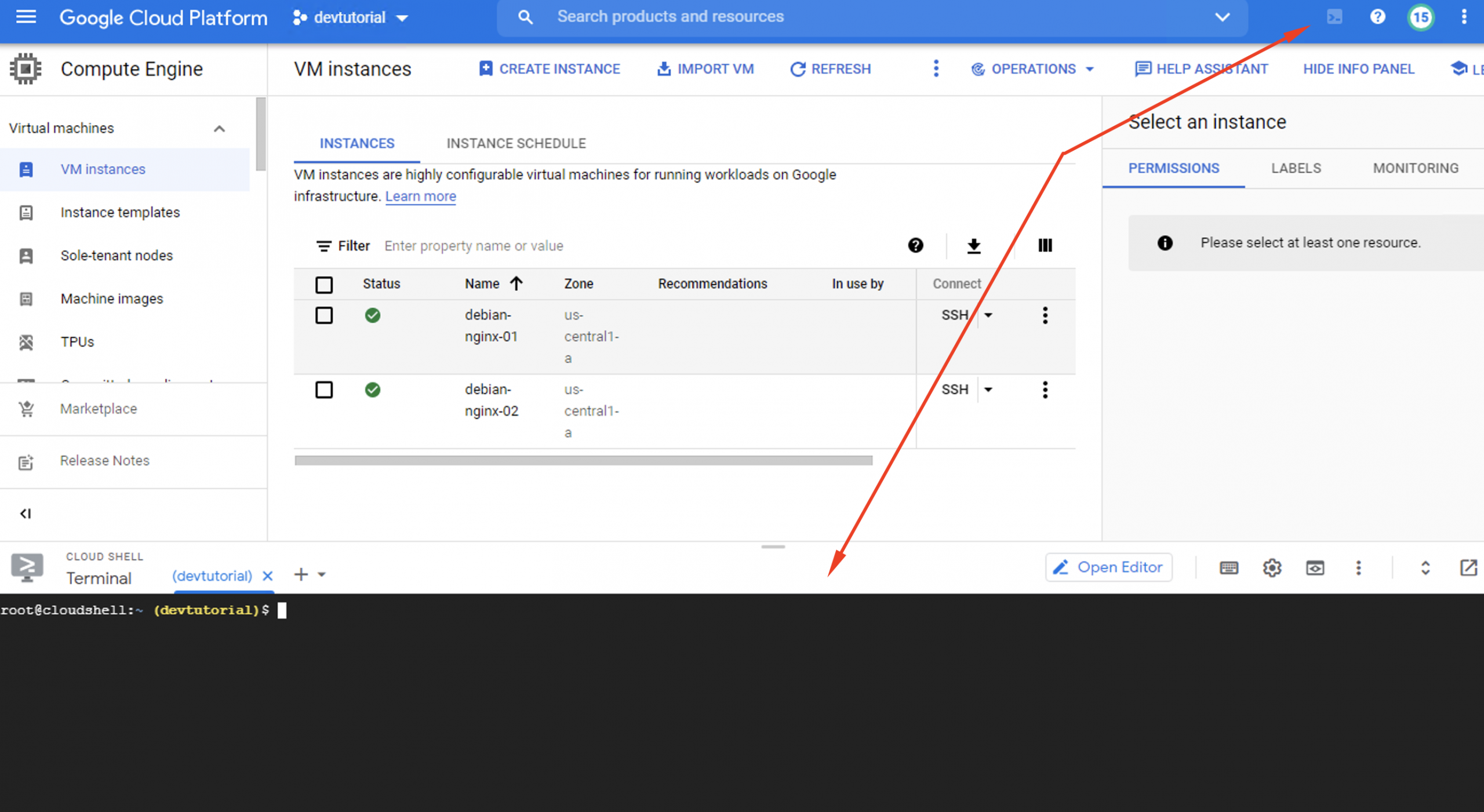The height and width of the screenshot is (812, 1484).
Task: Follow the Learn more link
Action: click(420, 196)
